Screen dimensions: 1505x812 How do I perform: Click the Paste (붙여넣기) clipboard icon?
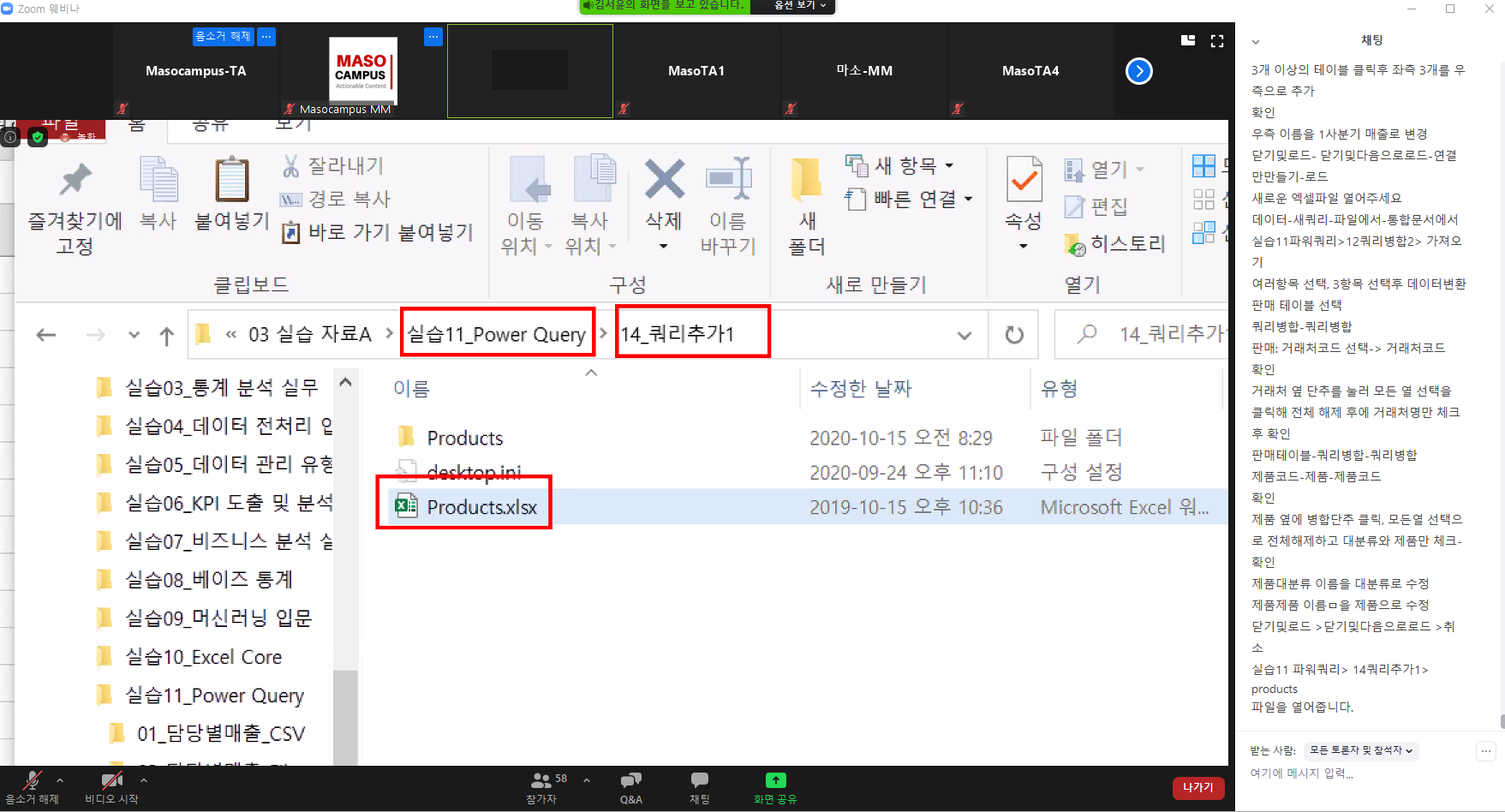231,181
